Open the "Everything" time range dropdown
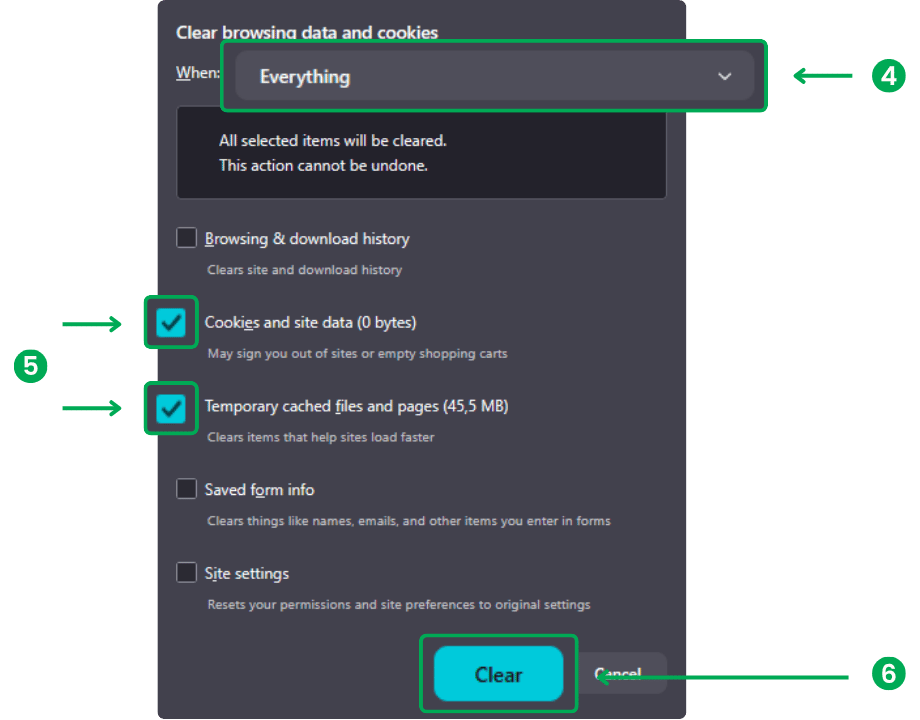Screen dimensions: 920x720 (493, 76)
